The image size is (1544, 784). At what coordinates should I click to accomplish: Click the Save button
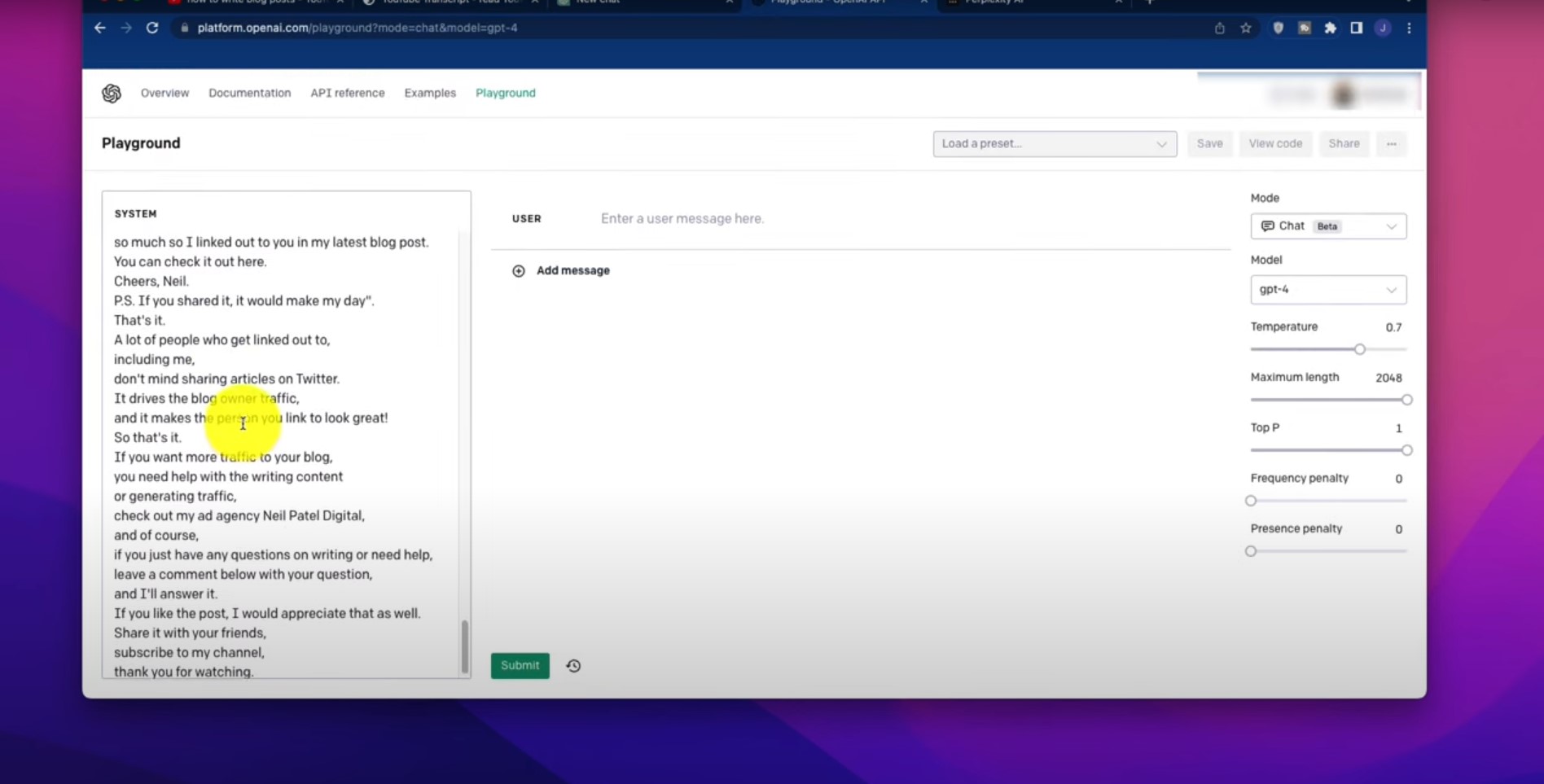click(x=1209, y=144)
